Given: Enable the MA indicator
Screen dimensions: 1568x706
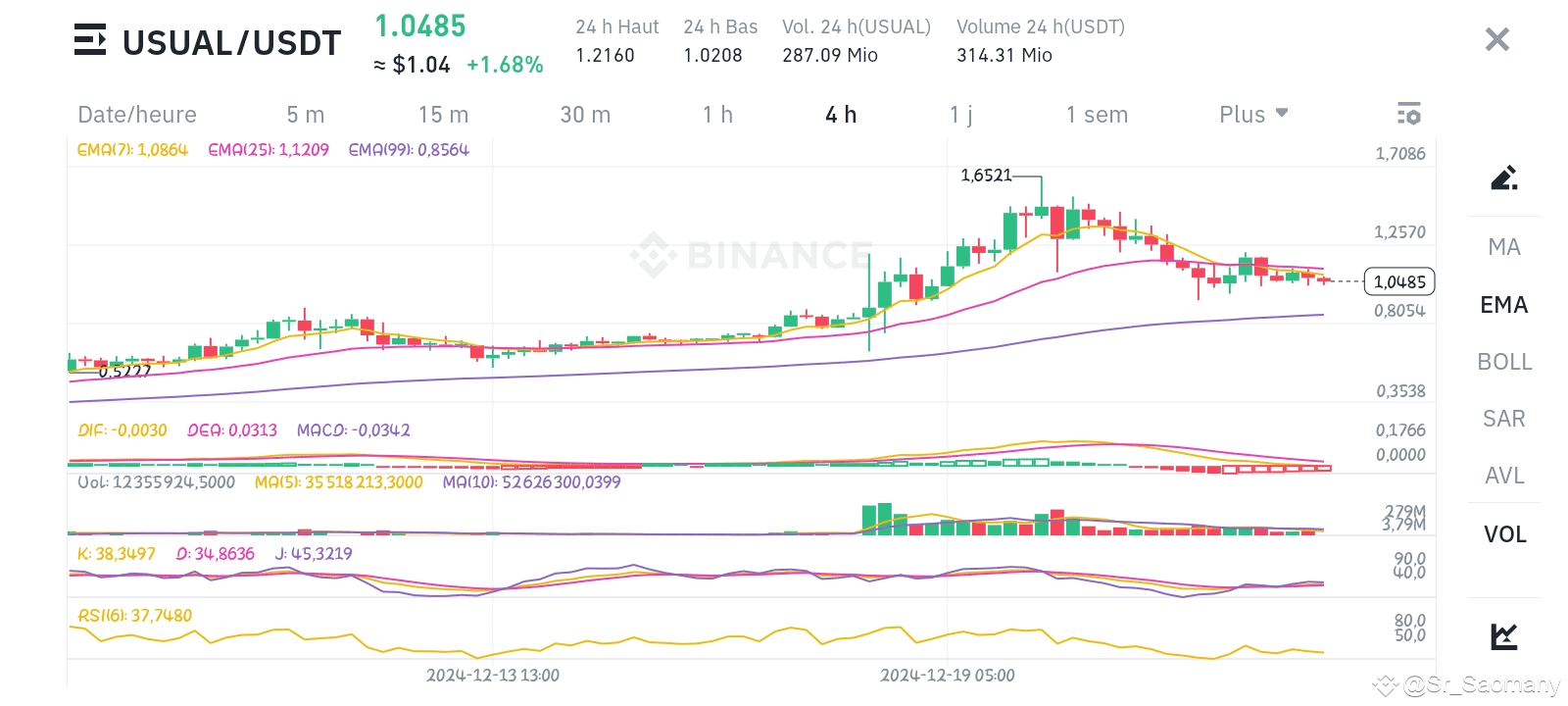Looking at the screenshot, I should tap(1504, 247).
